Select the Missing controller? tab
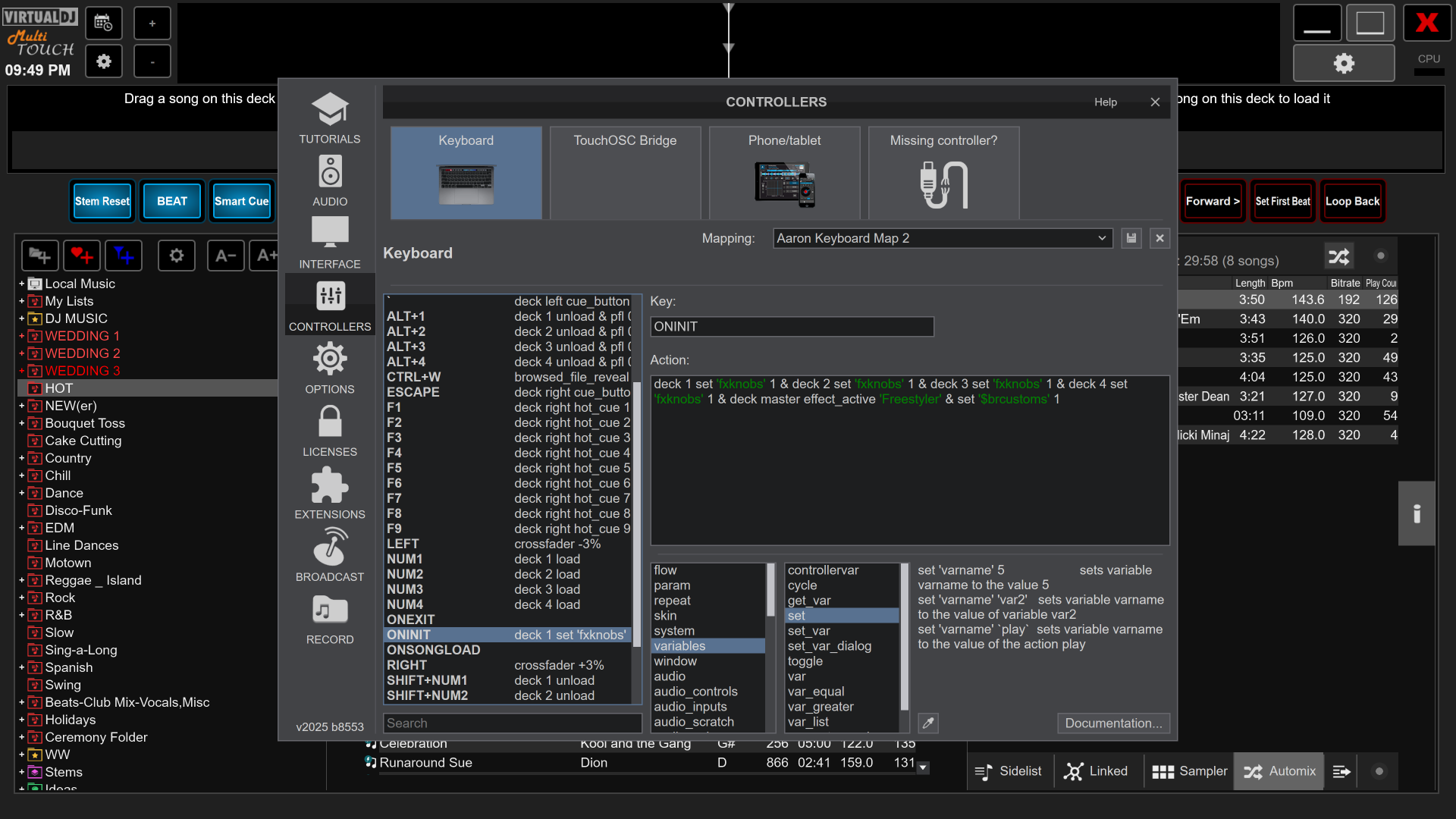This screenshot has width=1456, height=819. click(x=943, y=173)
